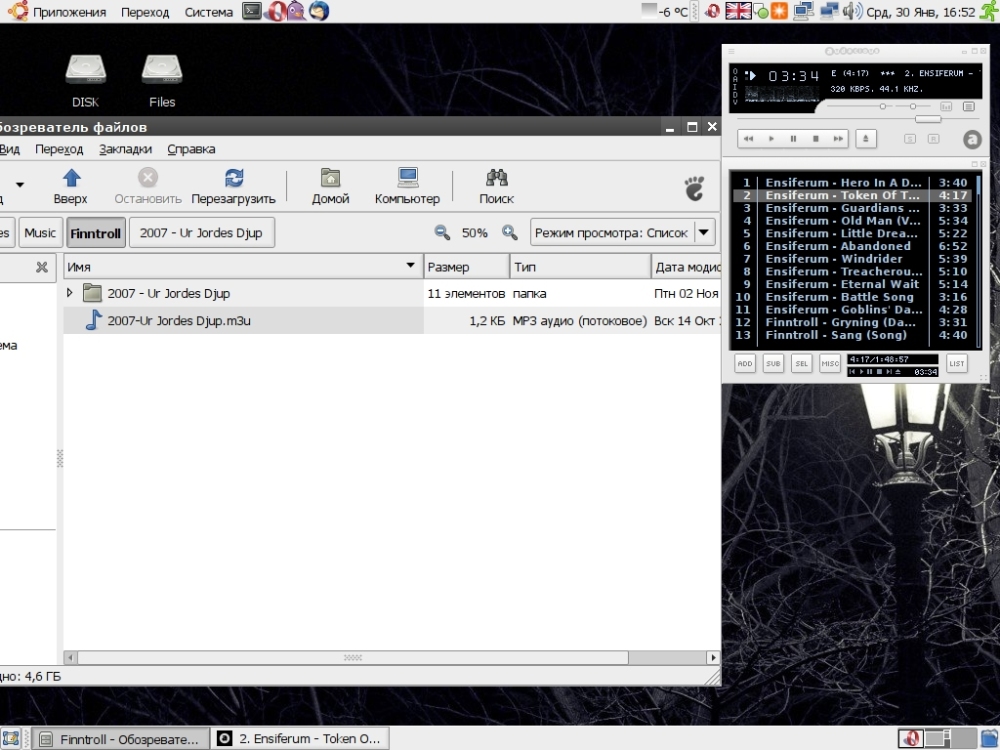Click the show desktop button on the bottom panel
The width and height of the screenshot is (1000, 750).
11,739
